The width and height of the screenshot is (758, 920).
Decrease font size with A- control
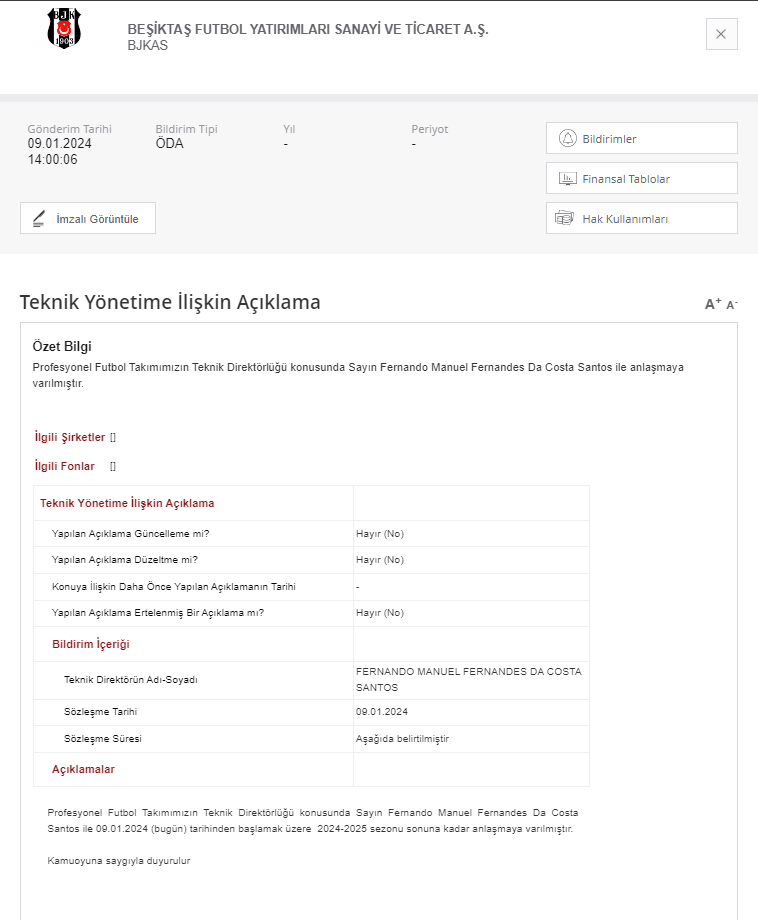(732, 305)
